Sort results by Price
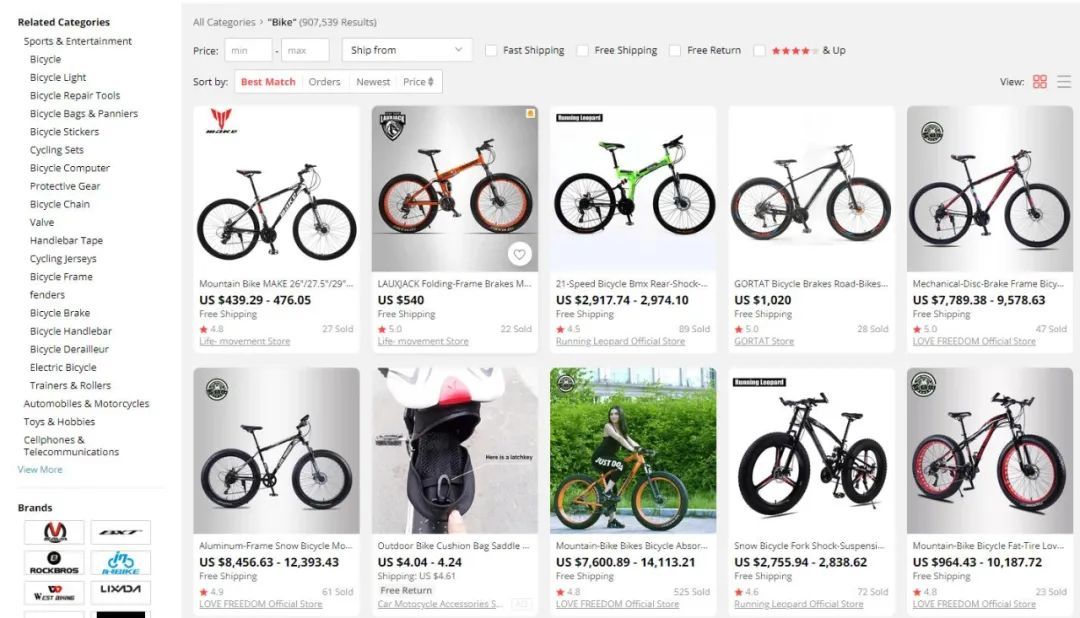This screenshot has width=1080, height=618. coord(418,82)
